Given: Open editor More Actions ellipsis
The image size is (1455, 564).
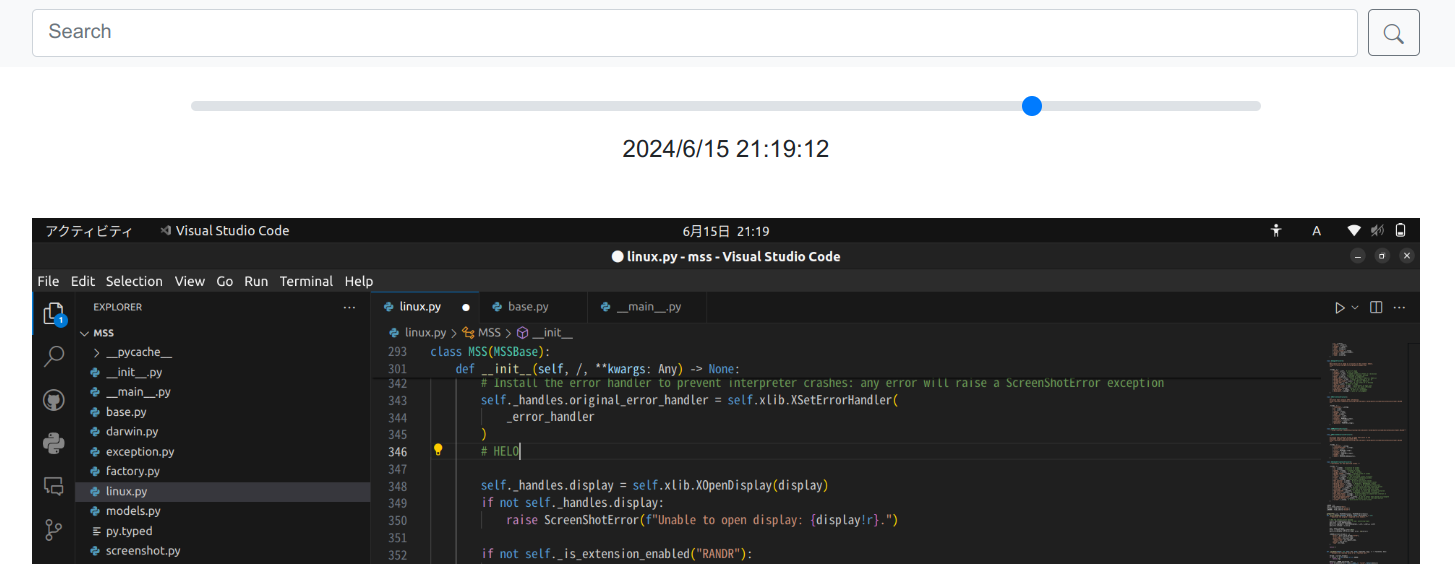Looking at the screenshot, I should coord(1399,308).
